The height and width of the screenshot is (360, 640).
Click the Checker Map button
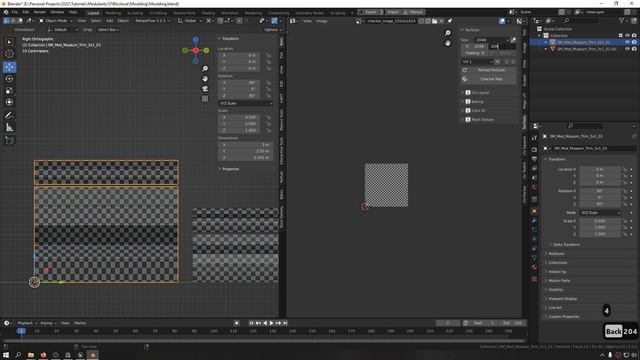tap(489, 79)
